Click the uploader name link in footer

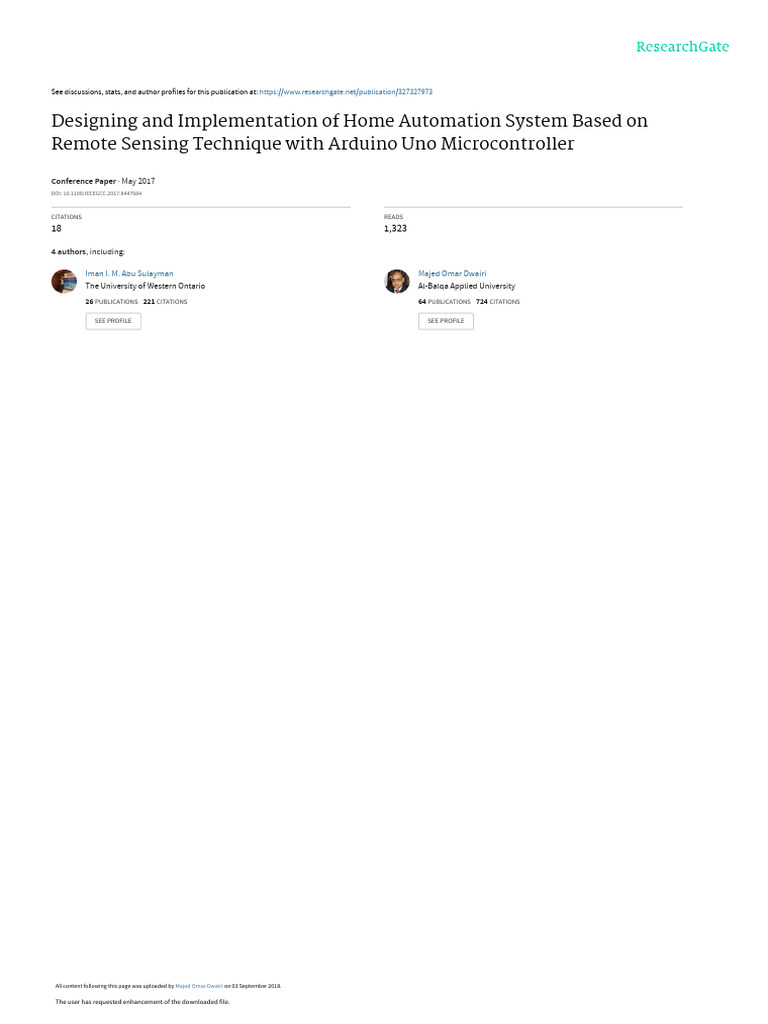pyautogui.click(x=199, y=986)
